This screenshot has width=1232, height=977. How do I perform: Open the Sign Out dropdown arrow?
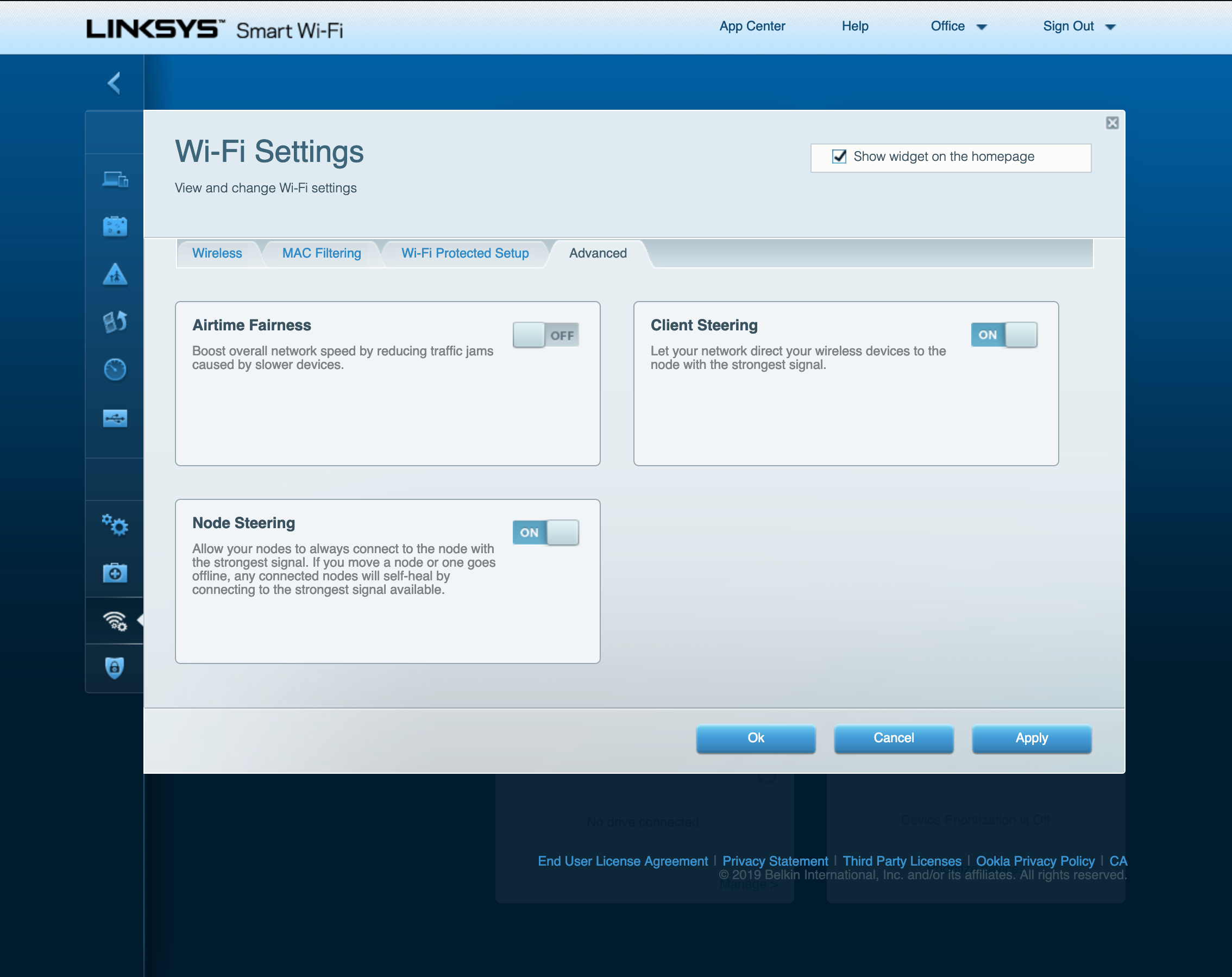click(x=1110, y=27)
